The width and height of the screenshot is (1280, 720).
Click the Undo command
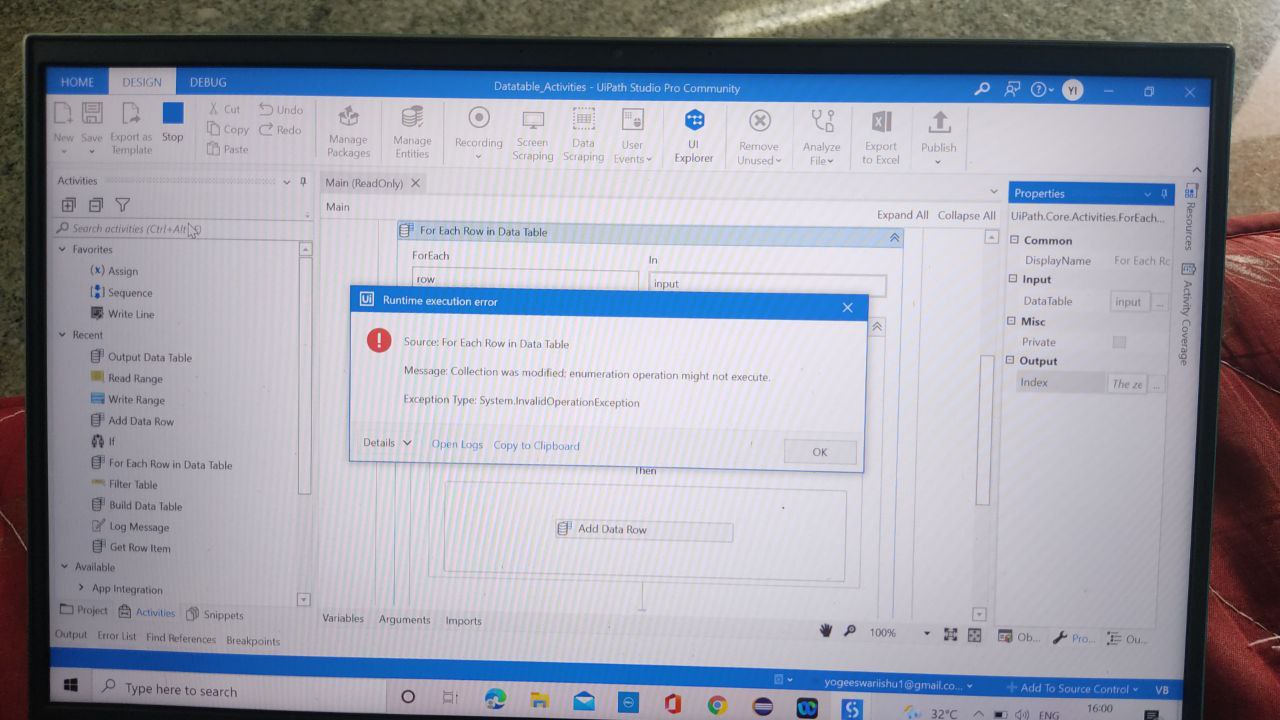click(281, 109)
